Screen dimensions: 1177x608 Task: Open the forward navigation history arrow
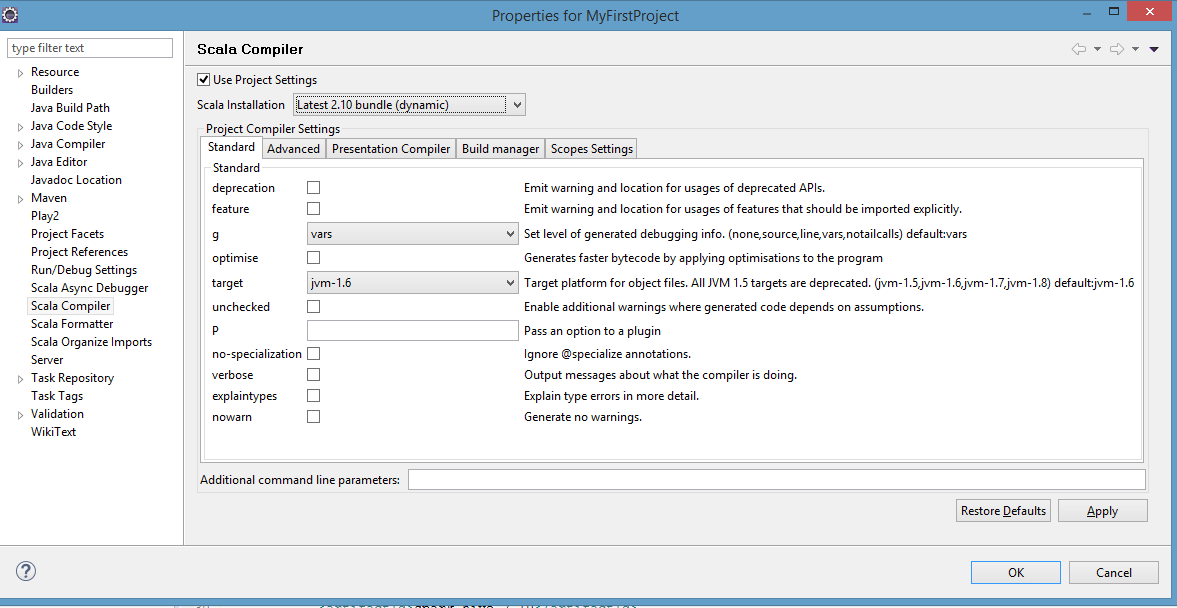pyautogui.click(x=1136, y=49)
